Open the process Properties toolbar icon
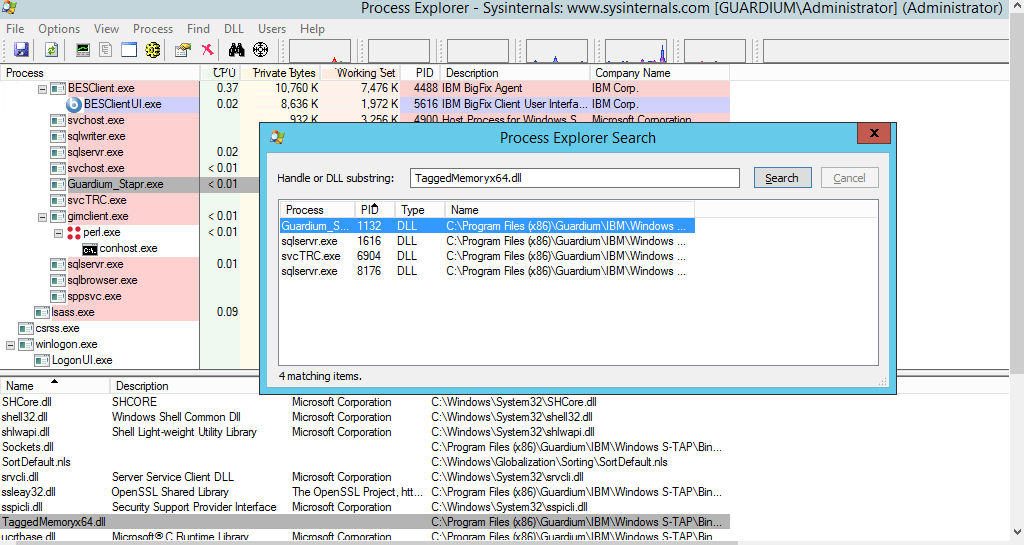Screen dimensions: 1024x545 click(183, 50)
